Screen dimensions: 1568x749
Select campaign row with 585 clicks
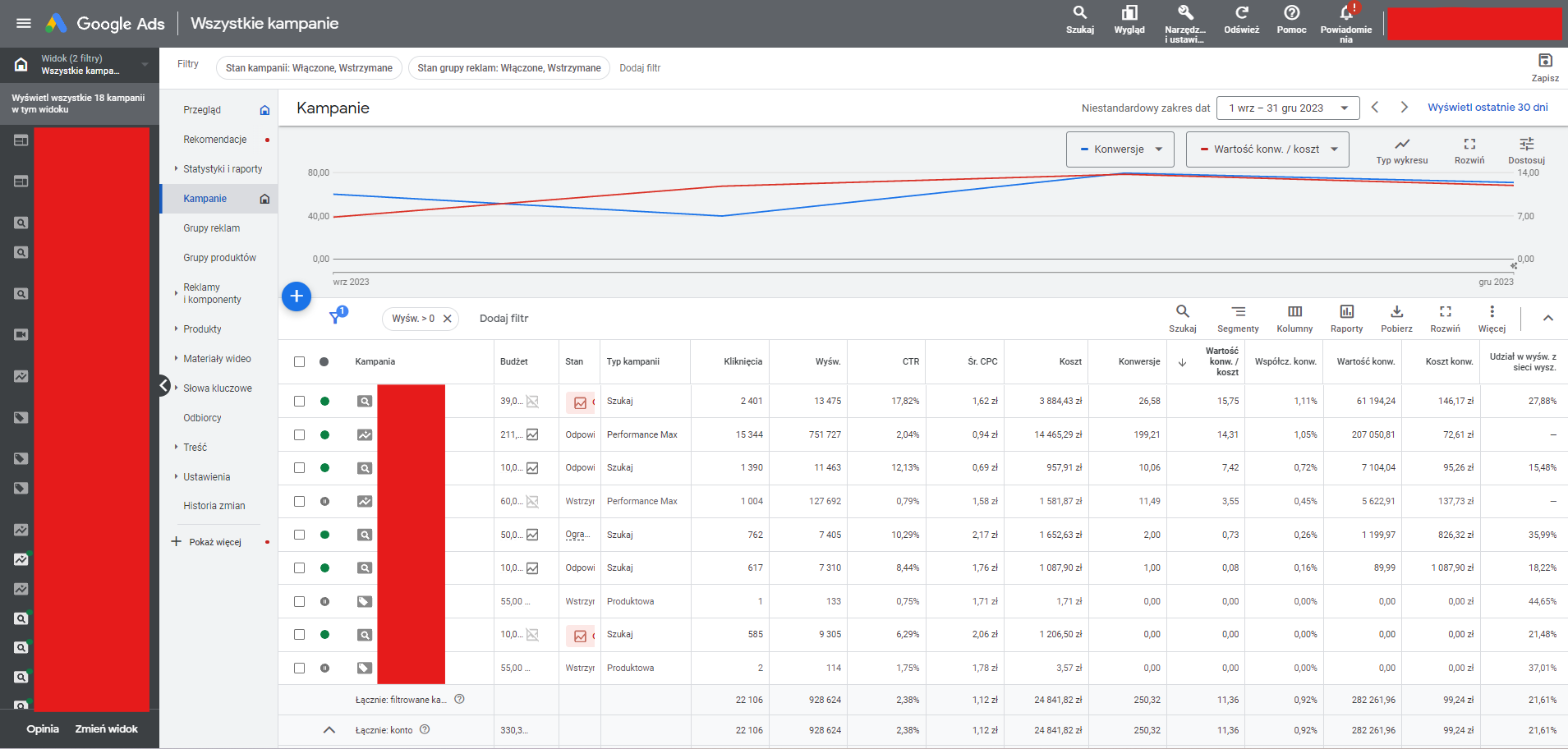[x=299, y=634]
